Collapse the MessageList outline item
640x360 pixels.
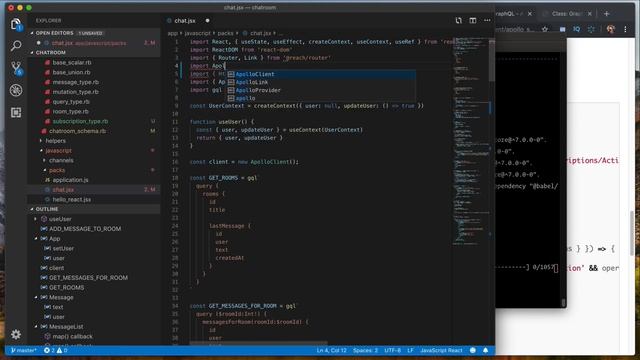[36, 327]
